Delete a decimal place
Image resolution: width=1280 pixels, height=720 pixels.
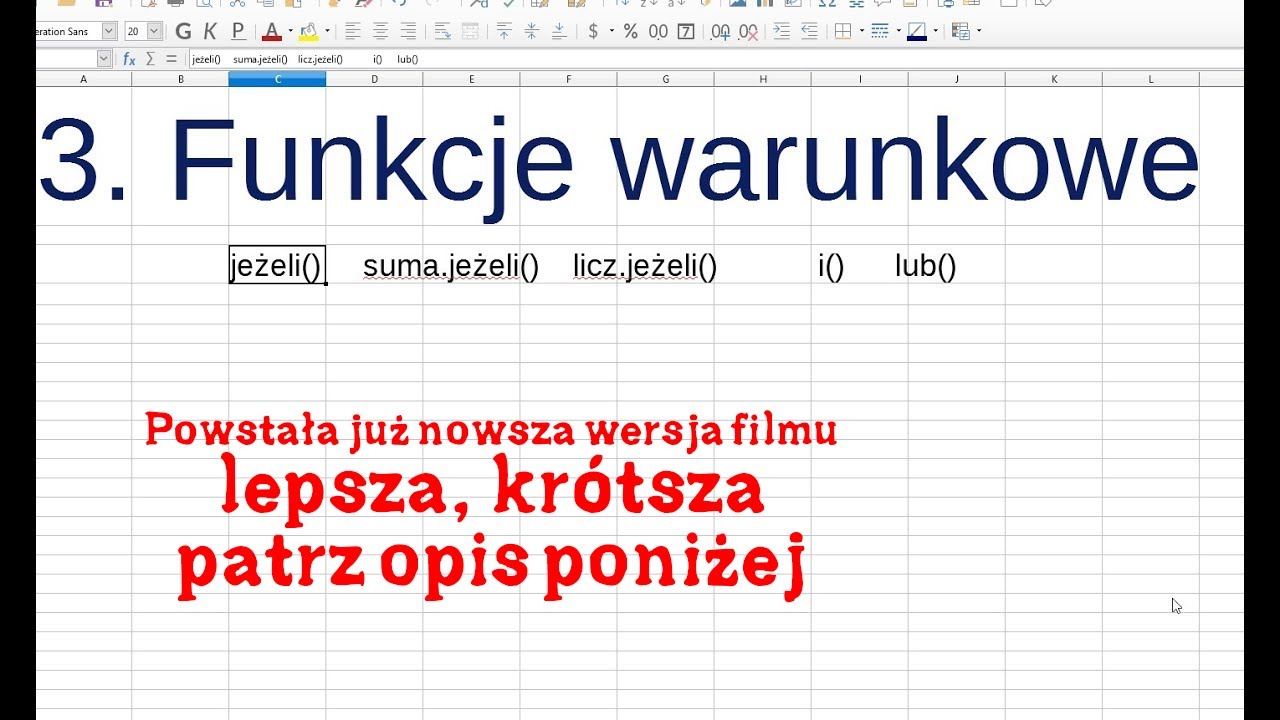coord(748,31)
